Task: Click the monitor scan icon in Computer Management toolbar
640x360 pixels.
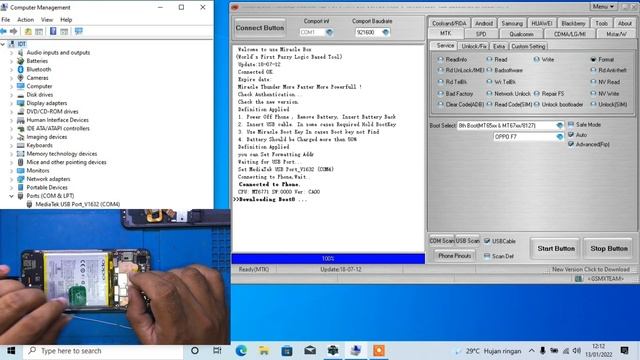Action: coord(79,31)
